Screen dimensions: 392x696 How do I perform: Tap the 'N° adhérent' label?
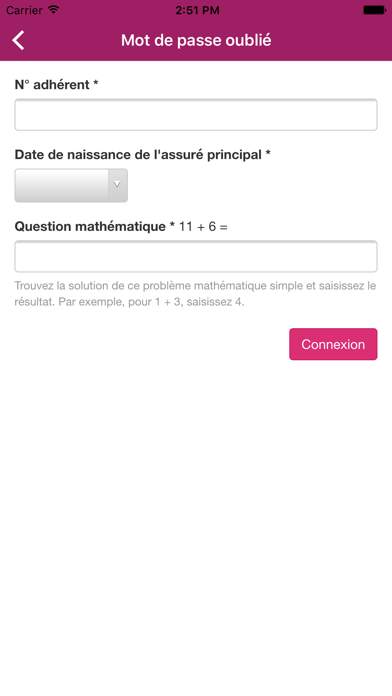[x=52, y=84]
